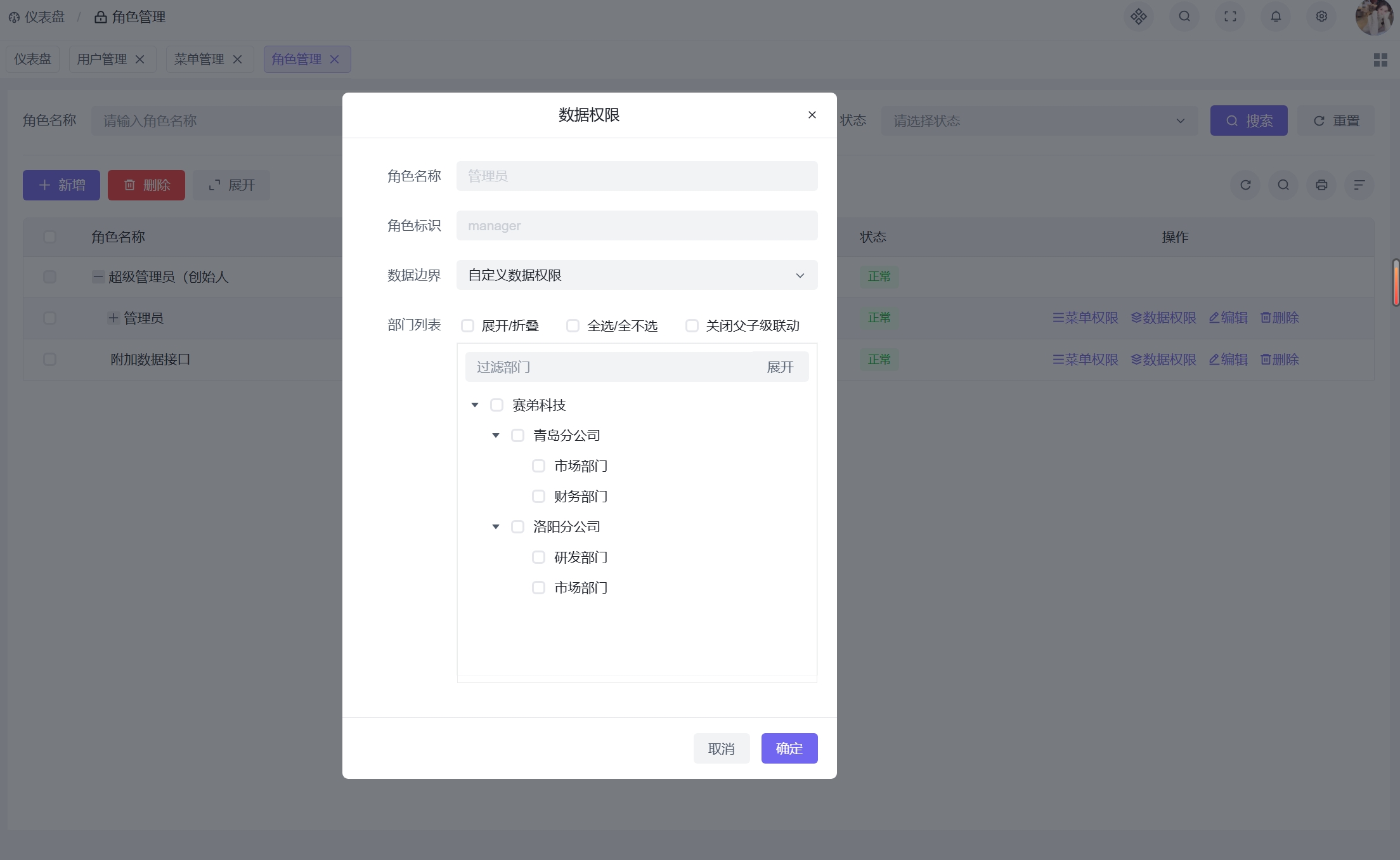This screenshot has width=1400, height=860.
Task: Open settings gear in top bar
Action: point(1321,16)
